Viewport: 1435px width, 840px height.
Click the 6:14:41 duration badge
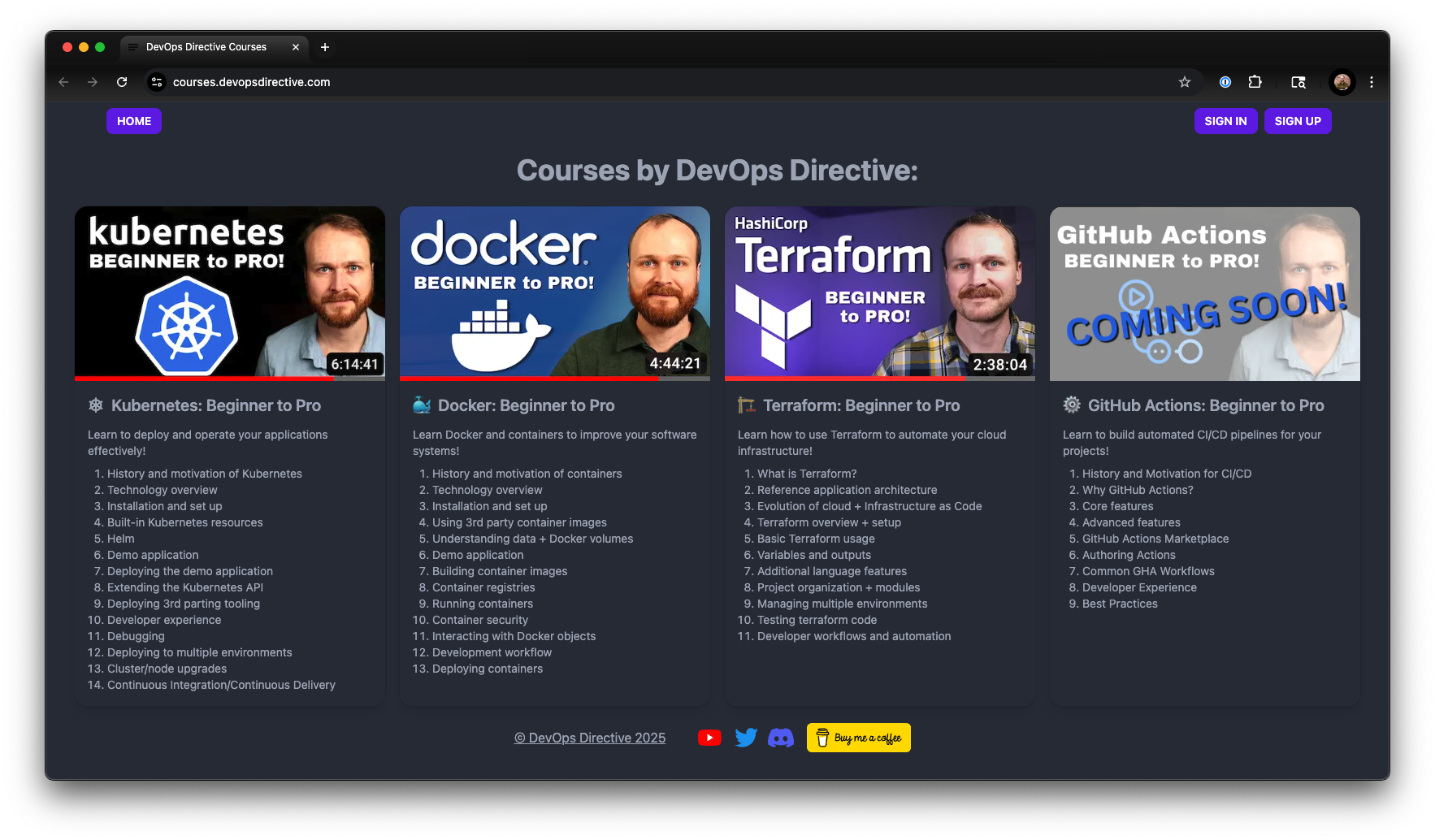click(355, 364)
